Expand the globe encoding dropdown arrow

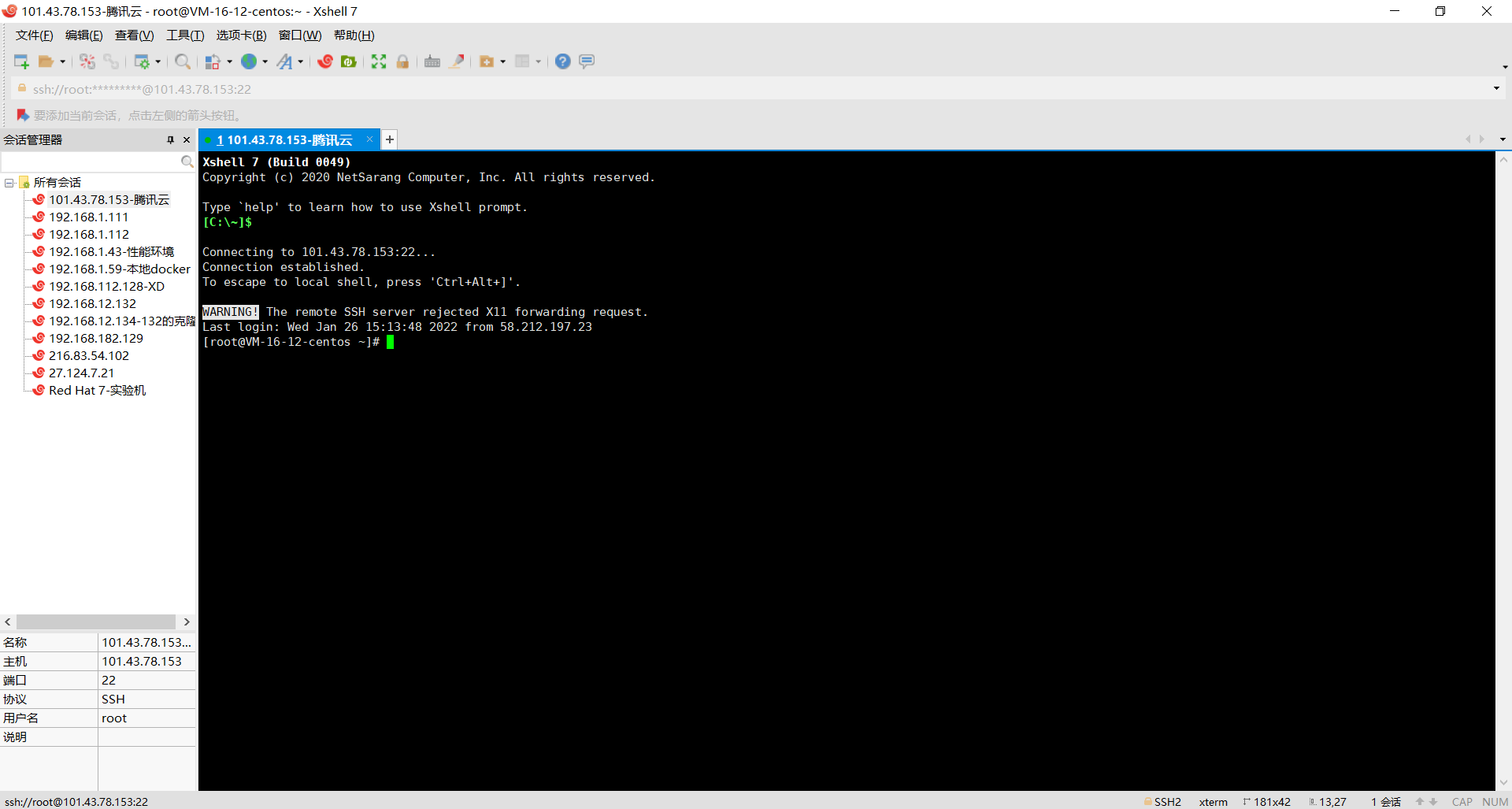265,61
